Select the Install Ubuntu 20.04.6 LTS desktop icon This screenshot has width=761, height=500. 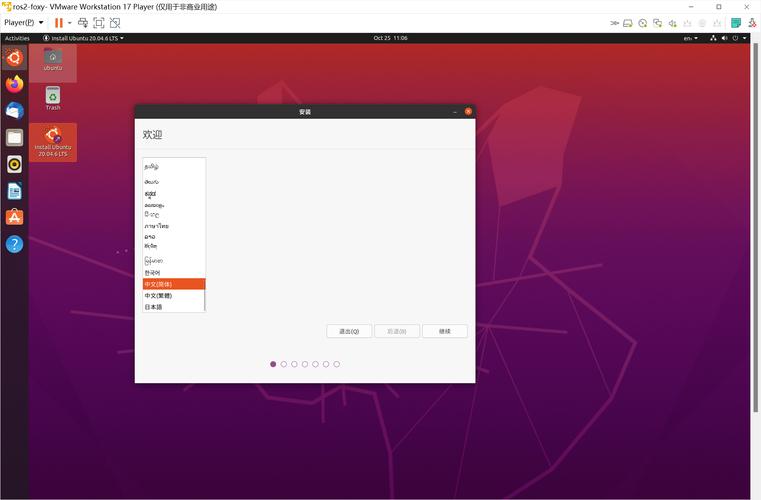tap(53, 142)
